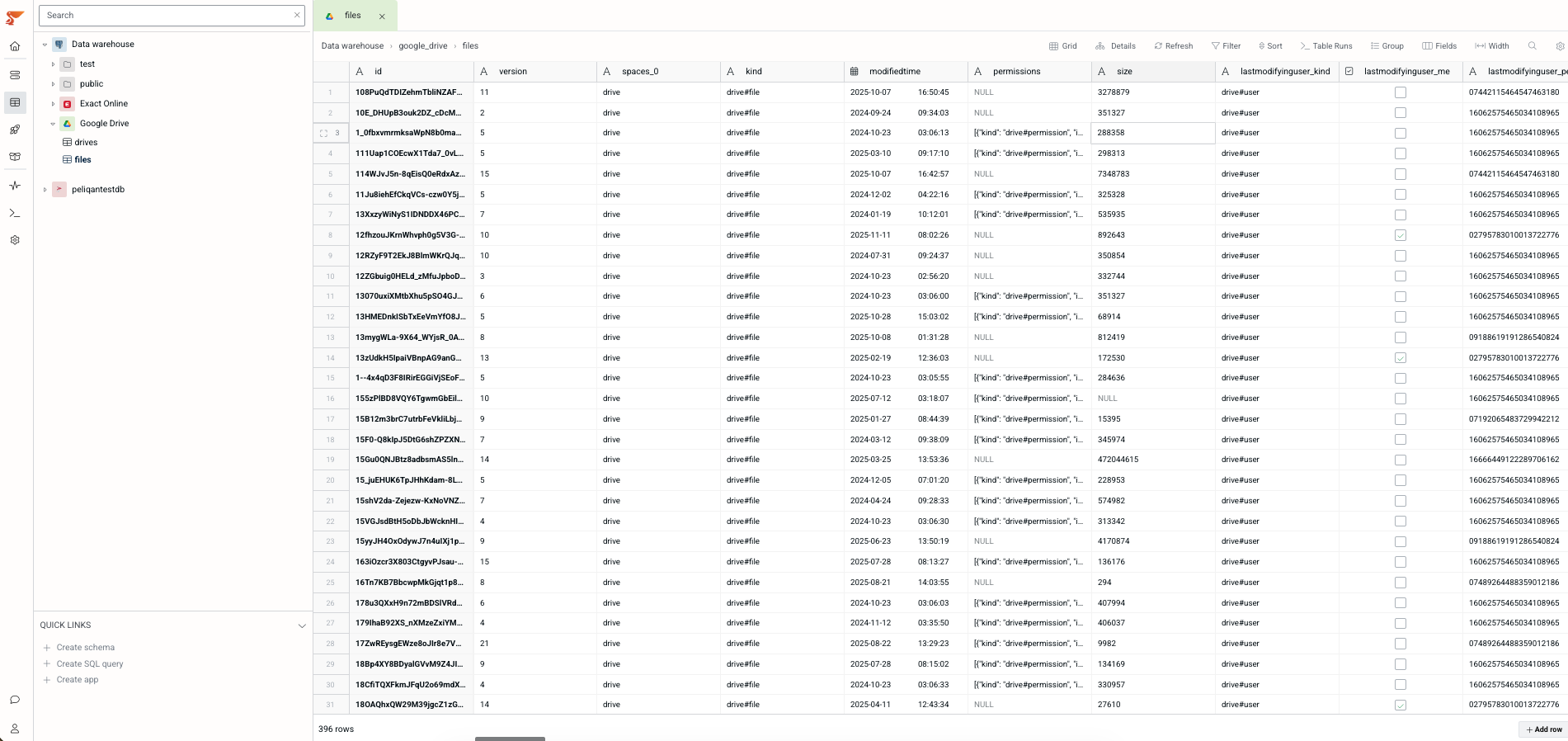The width and height of the screenshot is (1568, 741).
Task: Expand the peliqantestdb node
Action: click(x=45, y=190)
